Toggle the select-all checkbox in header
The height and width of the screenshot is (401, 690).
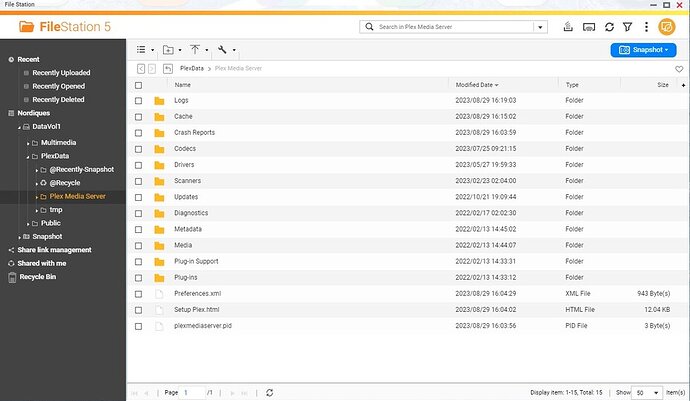click(139, 85)
